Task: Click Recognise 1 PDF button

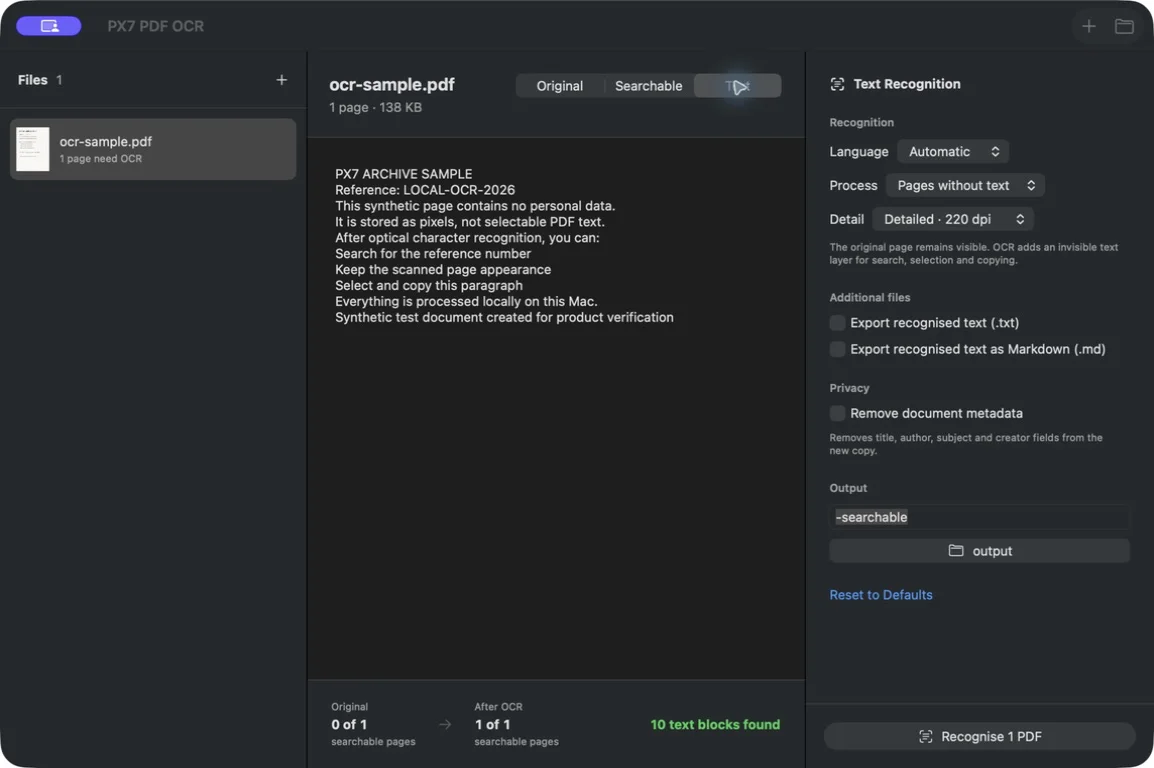Action: (x=979, y=736)
